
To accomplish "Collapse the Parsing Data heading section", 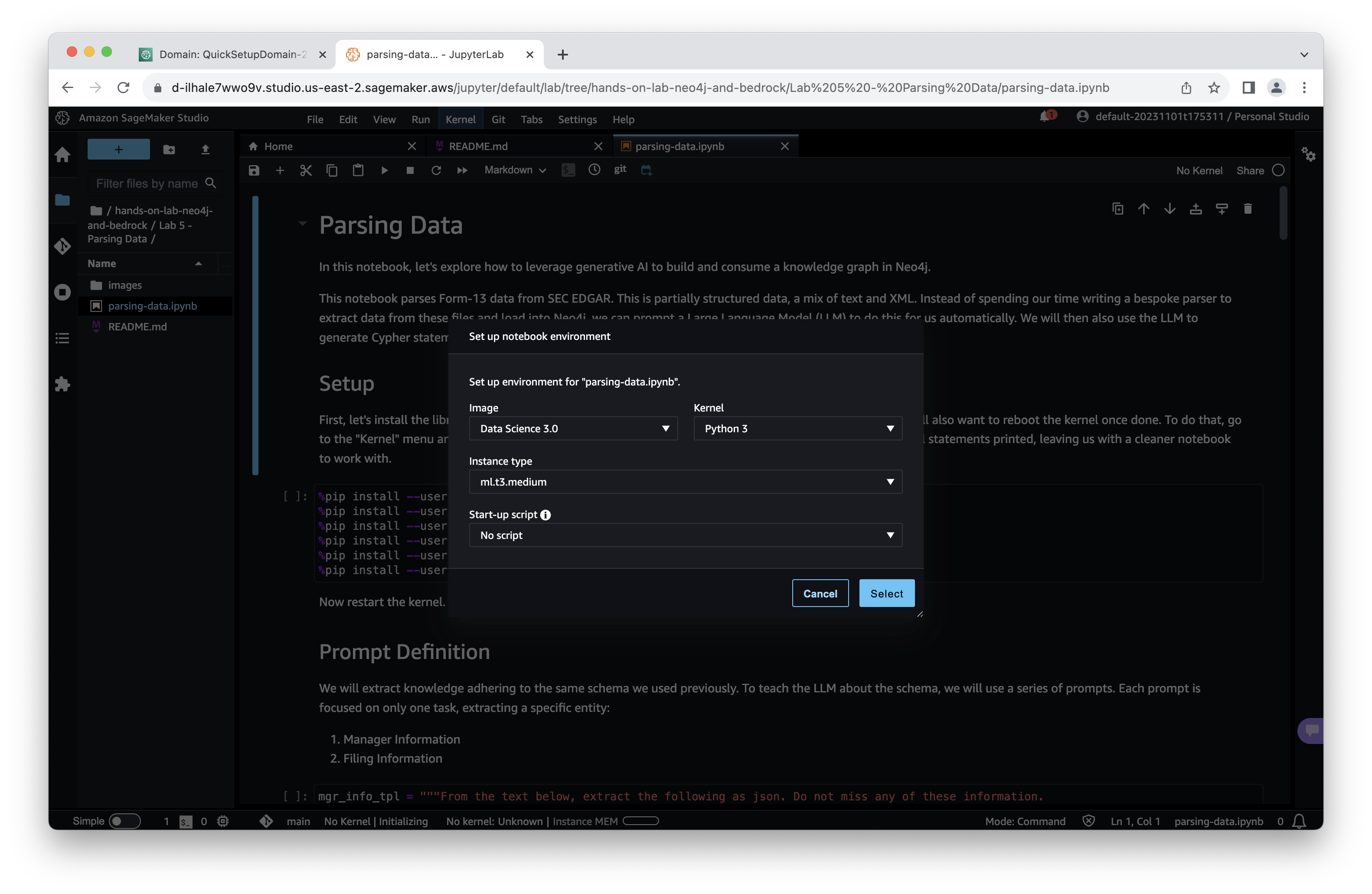I will tap(303, 224).
